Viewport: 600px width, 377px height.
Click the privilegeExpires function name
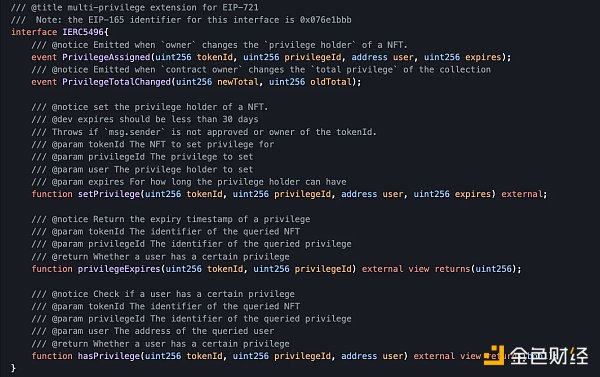click(x=119, y=269)
